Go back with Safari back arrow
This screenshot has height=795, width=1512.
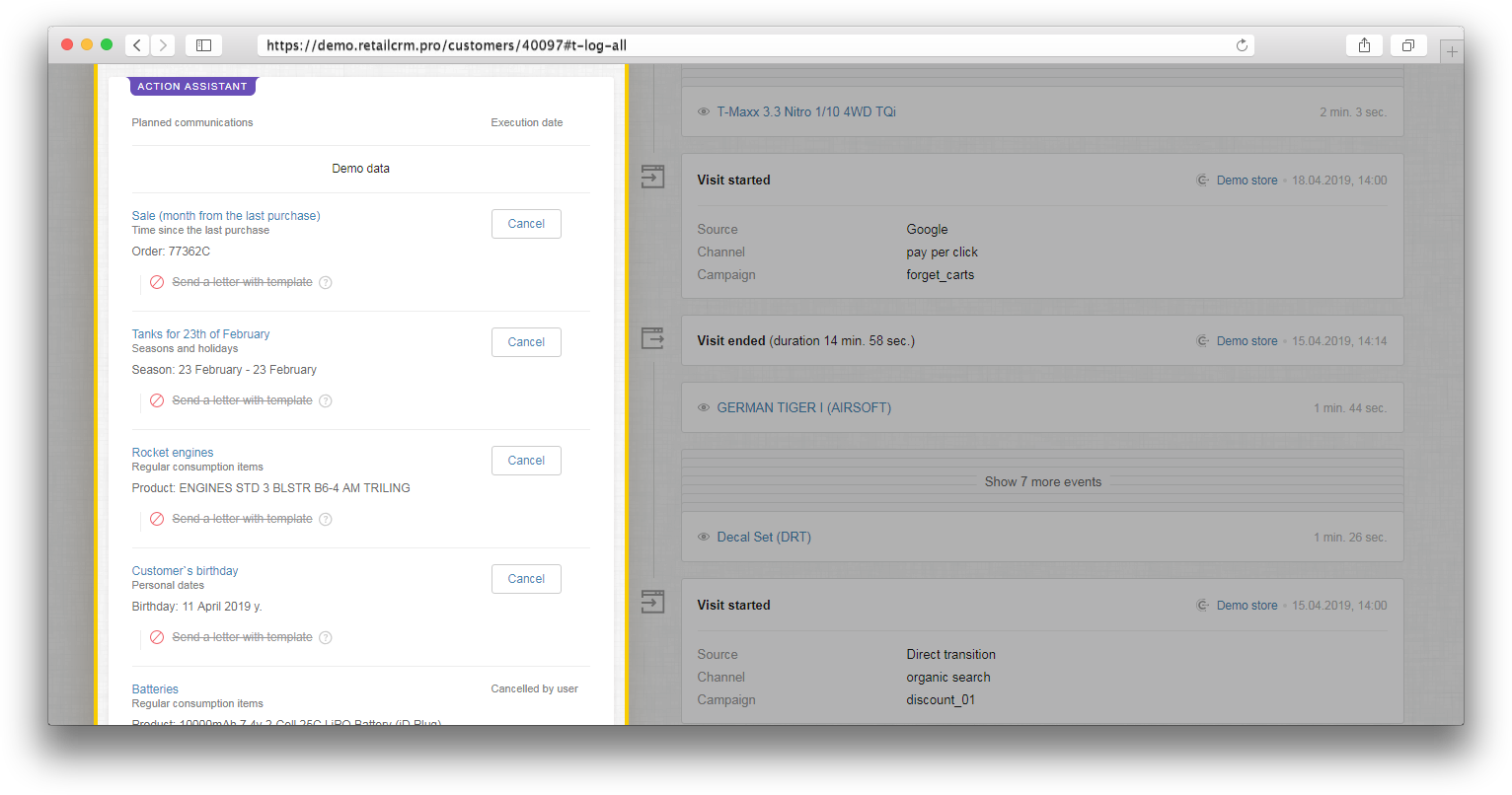click(x=137, y=45)
